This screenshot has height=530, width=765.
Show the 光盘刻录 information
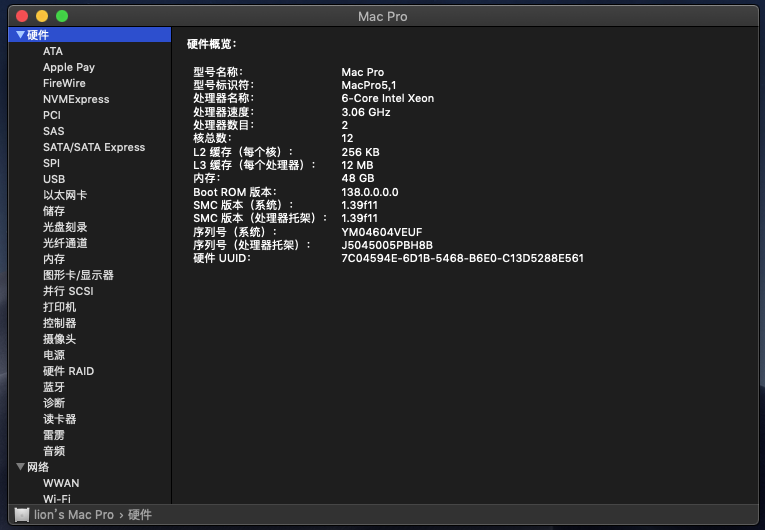point(65,227)
